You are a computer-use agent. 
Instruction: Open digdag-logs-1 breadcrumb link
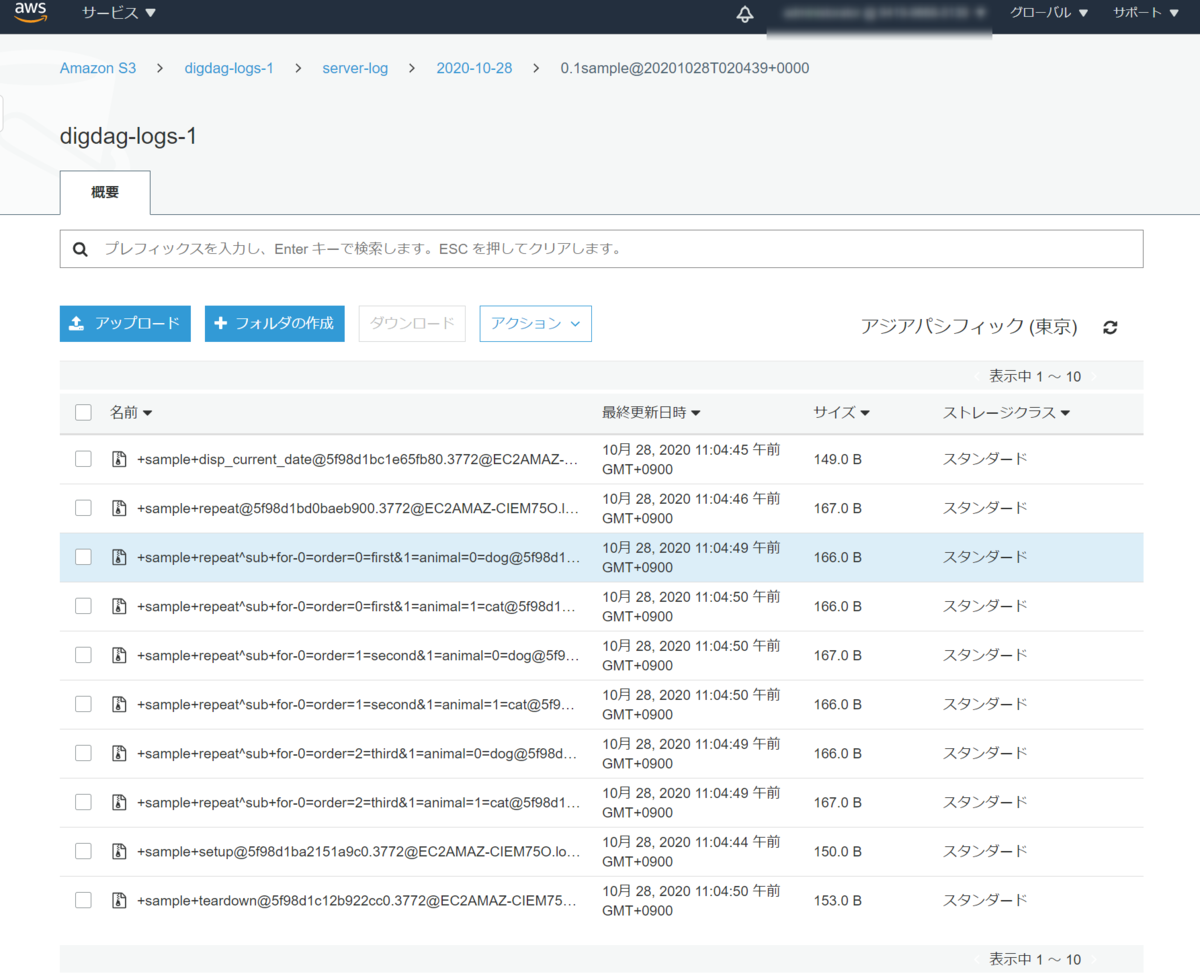coord(229,68)
